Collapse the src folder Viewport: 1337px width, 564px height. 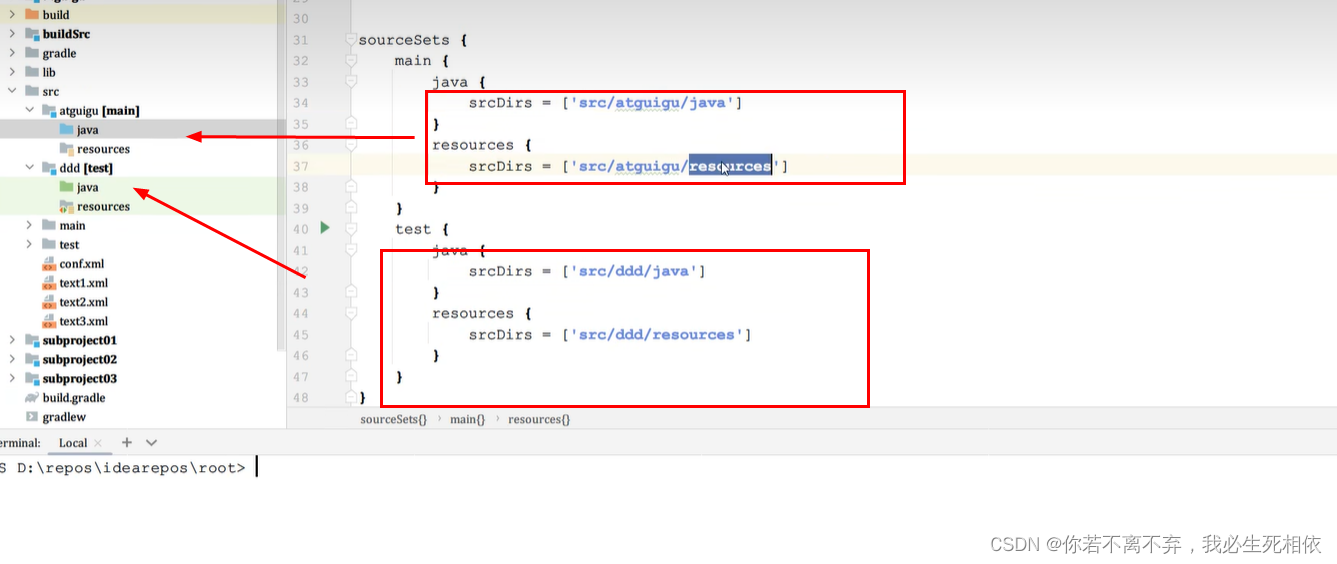(12, 91)
